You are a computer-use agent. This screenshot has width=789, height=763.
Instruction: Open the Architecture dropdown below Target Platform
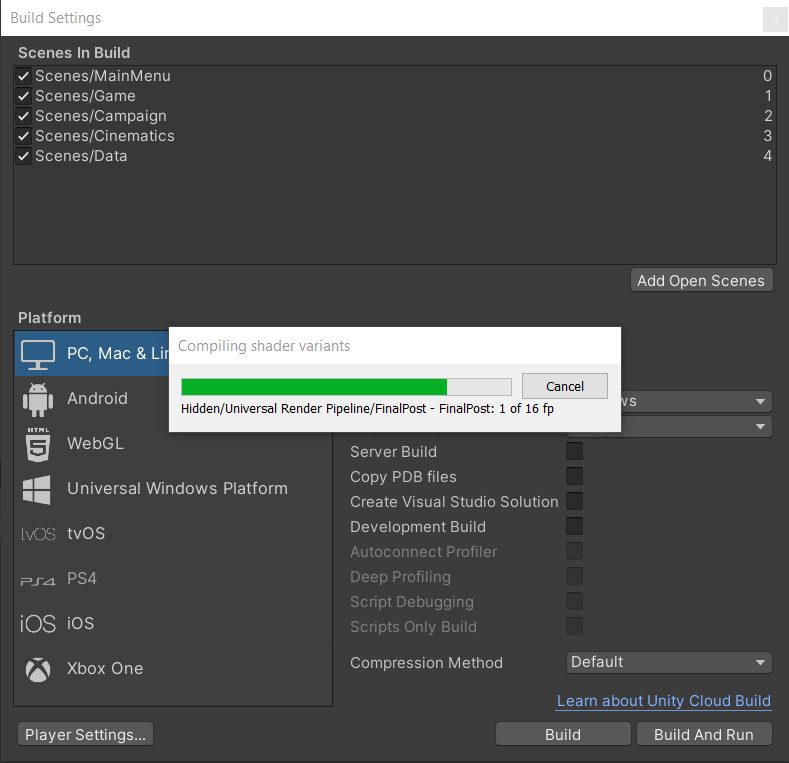pyautogui.click(x=696, y=426)
